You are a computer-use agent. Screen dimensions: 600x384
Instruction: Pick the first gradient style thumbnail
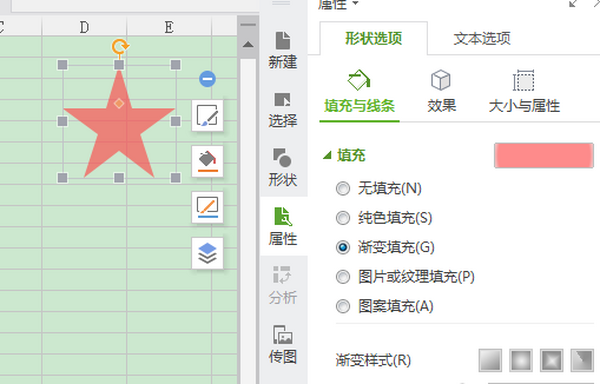(x=490, y=360)
